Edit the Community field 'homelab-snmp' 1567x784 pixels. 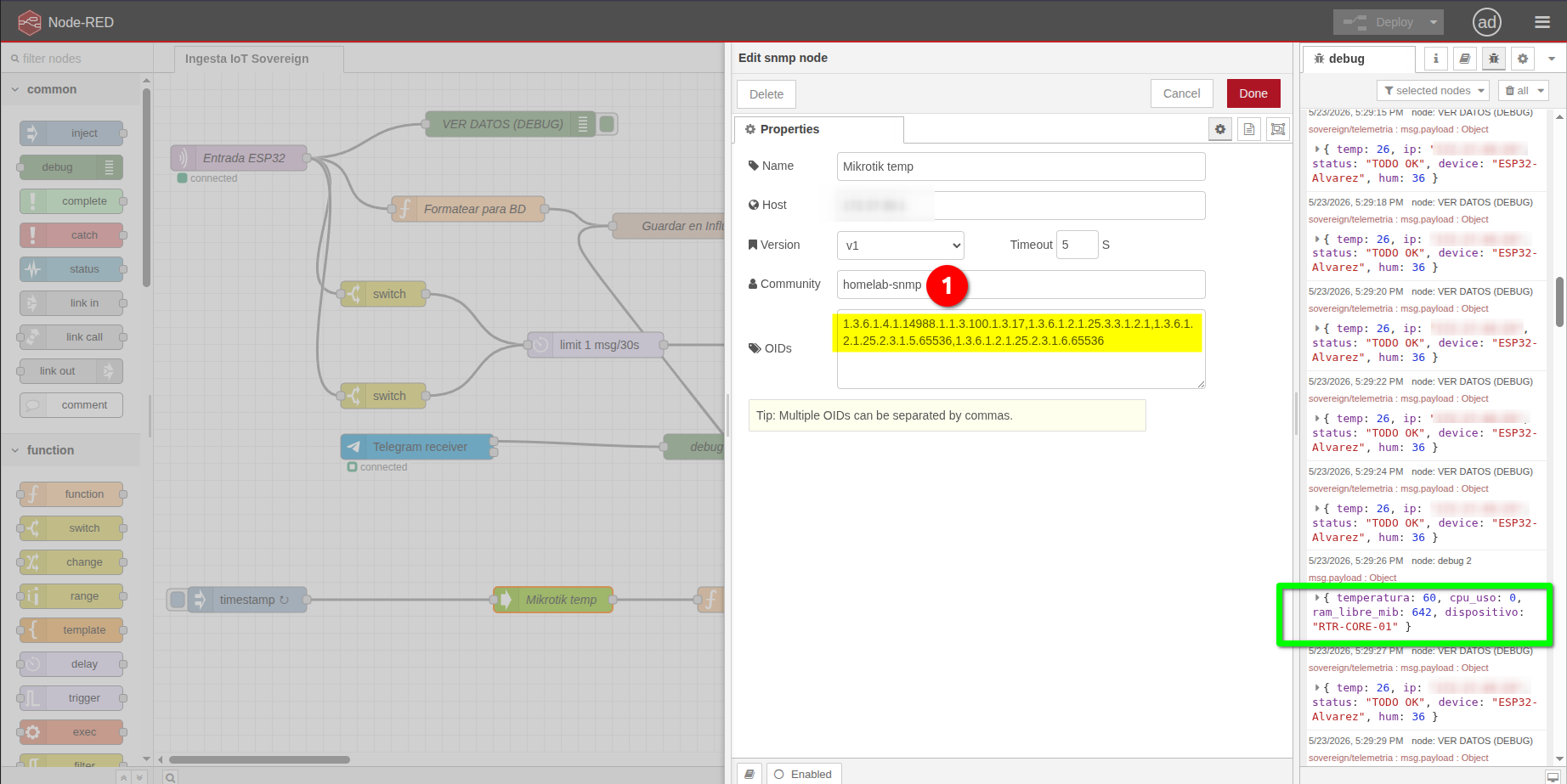pyautogui.click(x=1021, y=285)
